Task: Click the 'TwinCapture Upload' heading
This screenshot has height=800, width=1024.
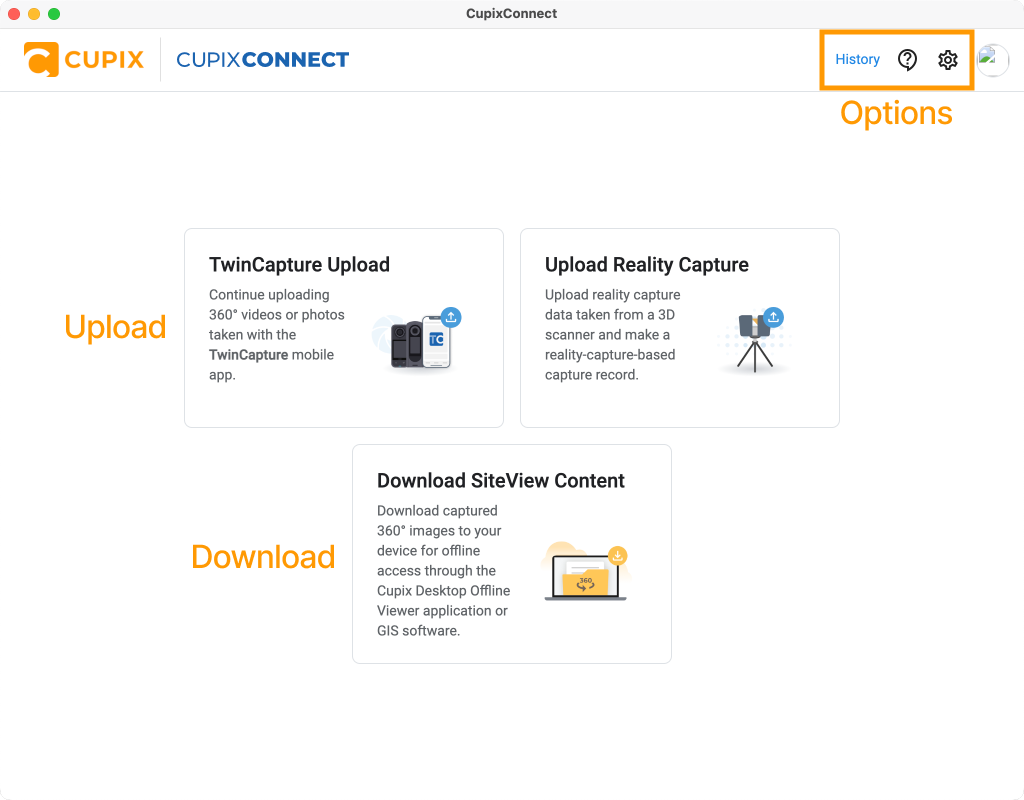Action: tap(299, 265)
